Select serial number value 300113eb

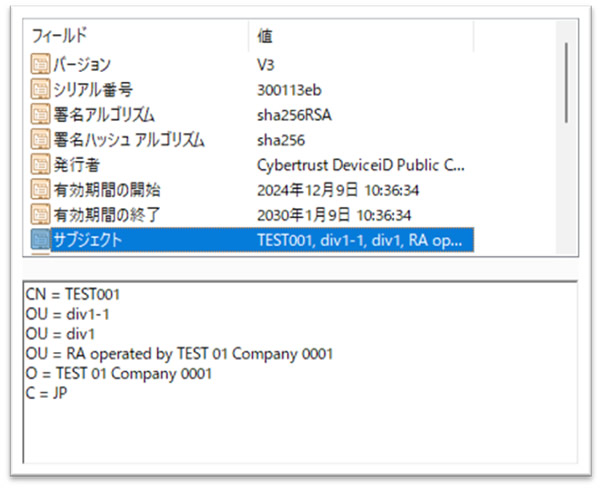coord(290,90)
